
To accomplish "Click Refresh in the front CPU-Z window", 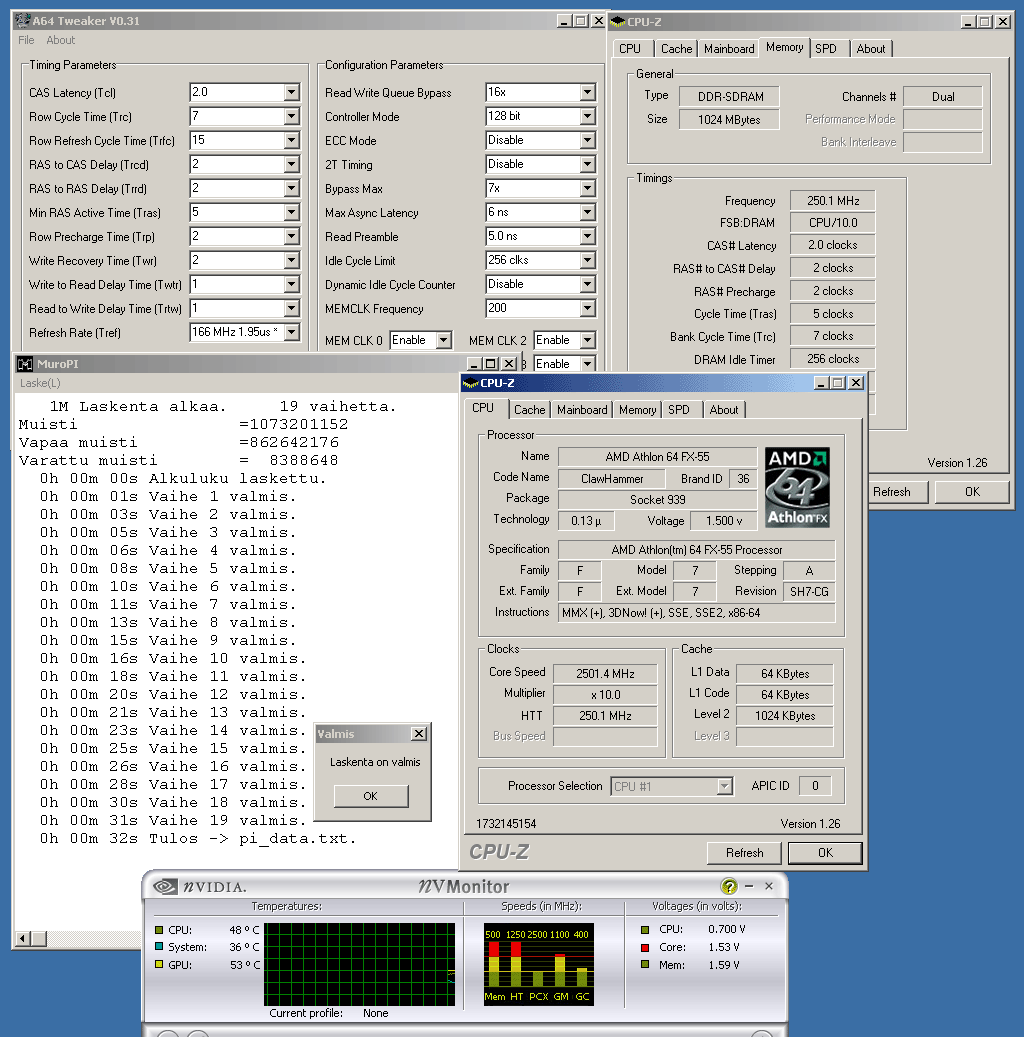I will pos(744,853).
